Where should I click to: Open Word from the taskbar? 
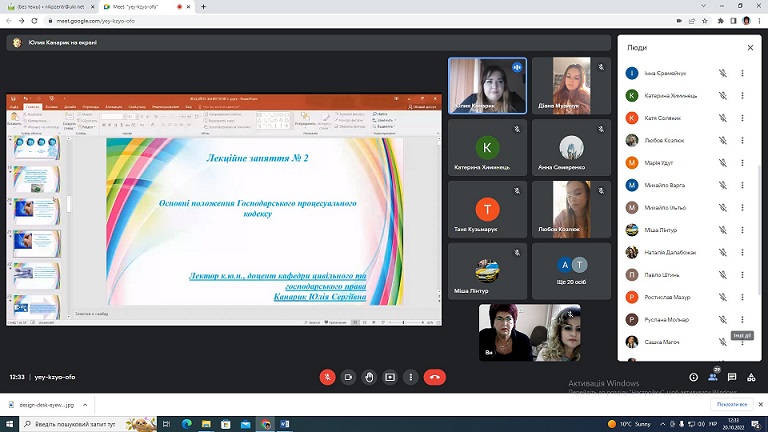[285, 424]
